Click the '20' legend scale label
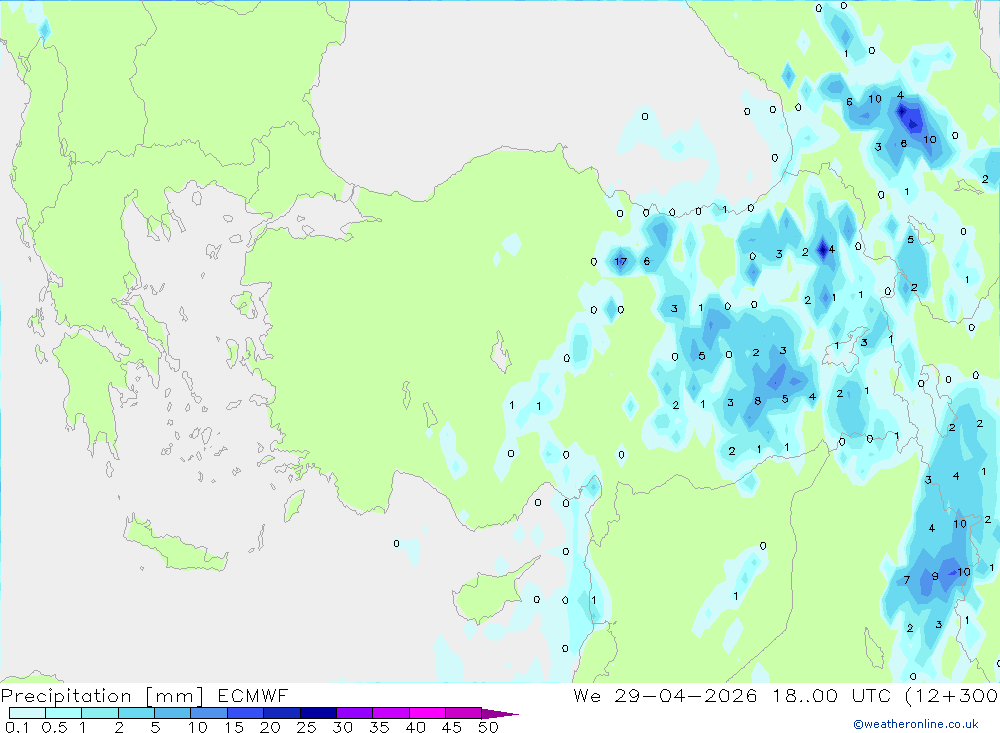1000x733 pixels. point(270,727)
